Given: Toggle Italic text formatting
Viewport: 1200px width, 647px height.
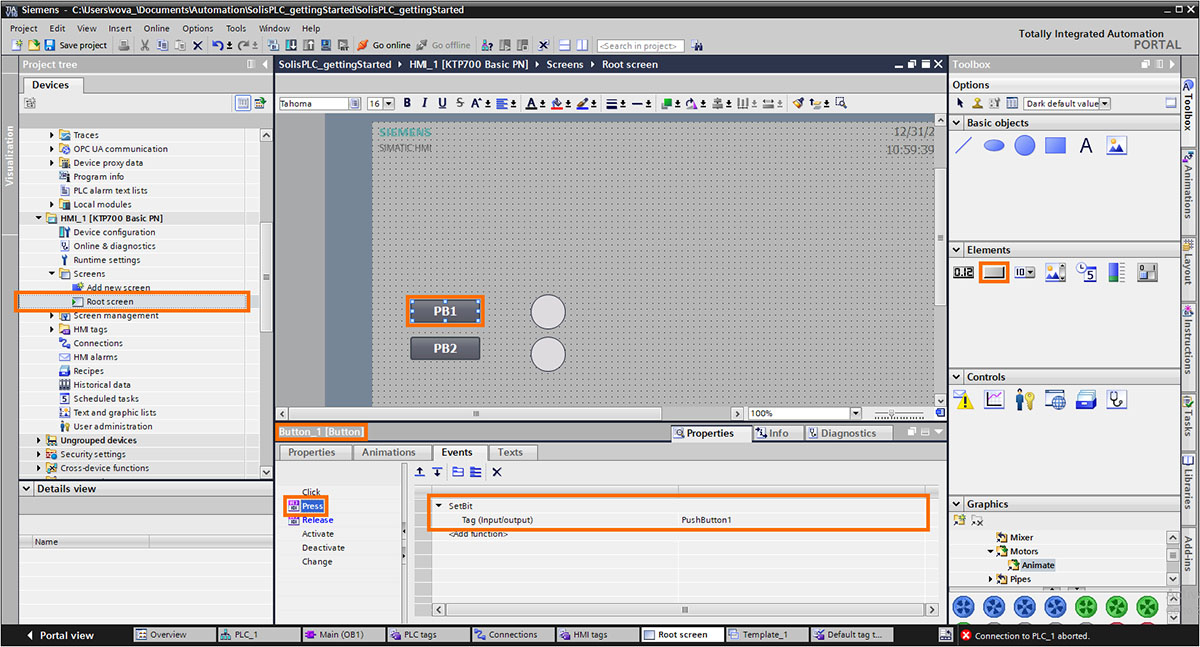Looking at the screenshot, I should pyautogui.click(x=424, y=103).
